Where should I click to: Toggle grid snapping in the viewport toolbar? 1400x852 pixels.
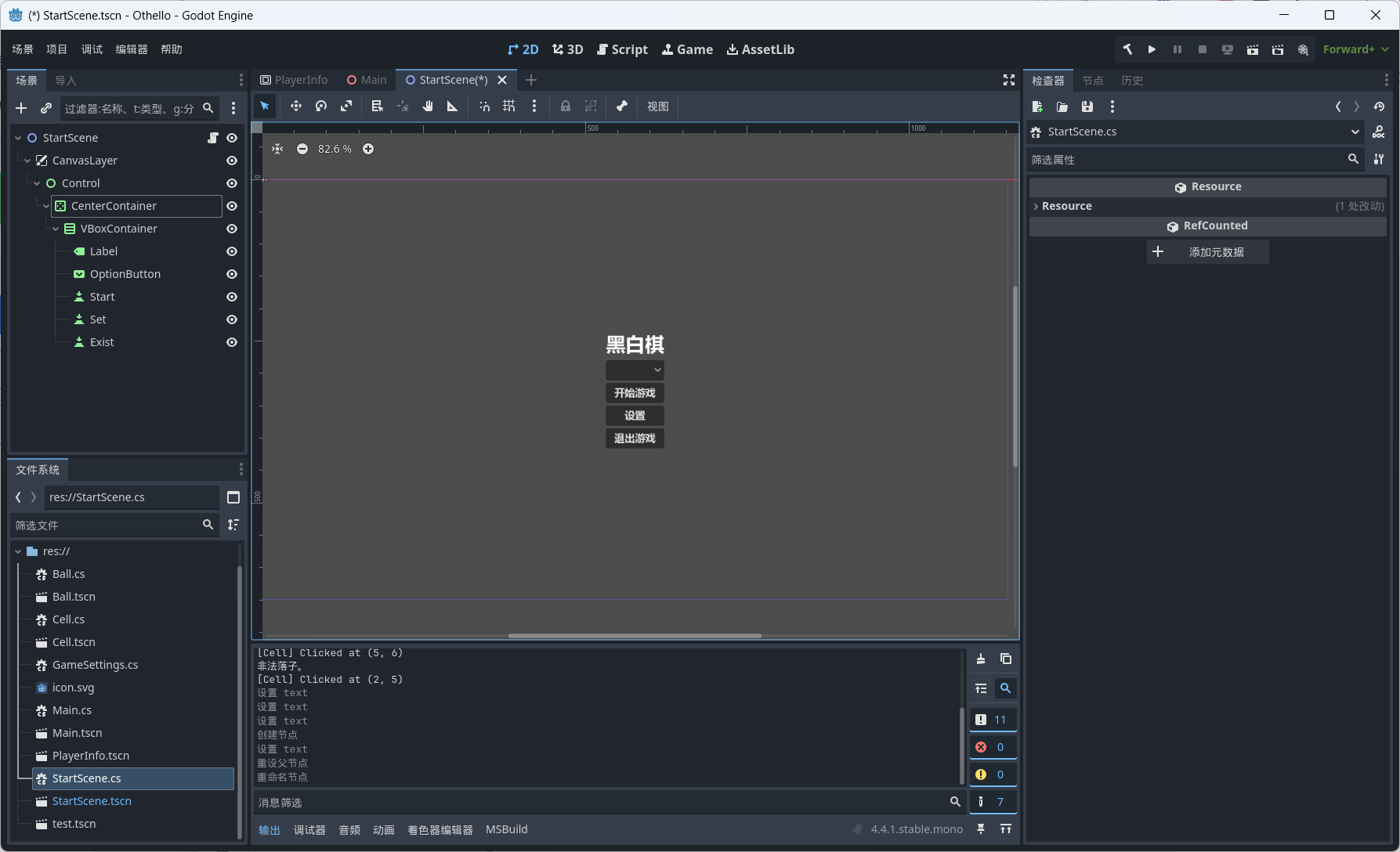point(509,106)
